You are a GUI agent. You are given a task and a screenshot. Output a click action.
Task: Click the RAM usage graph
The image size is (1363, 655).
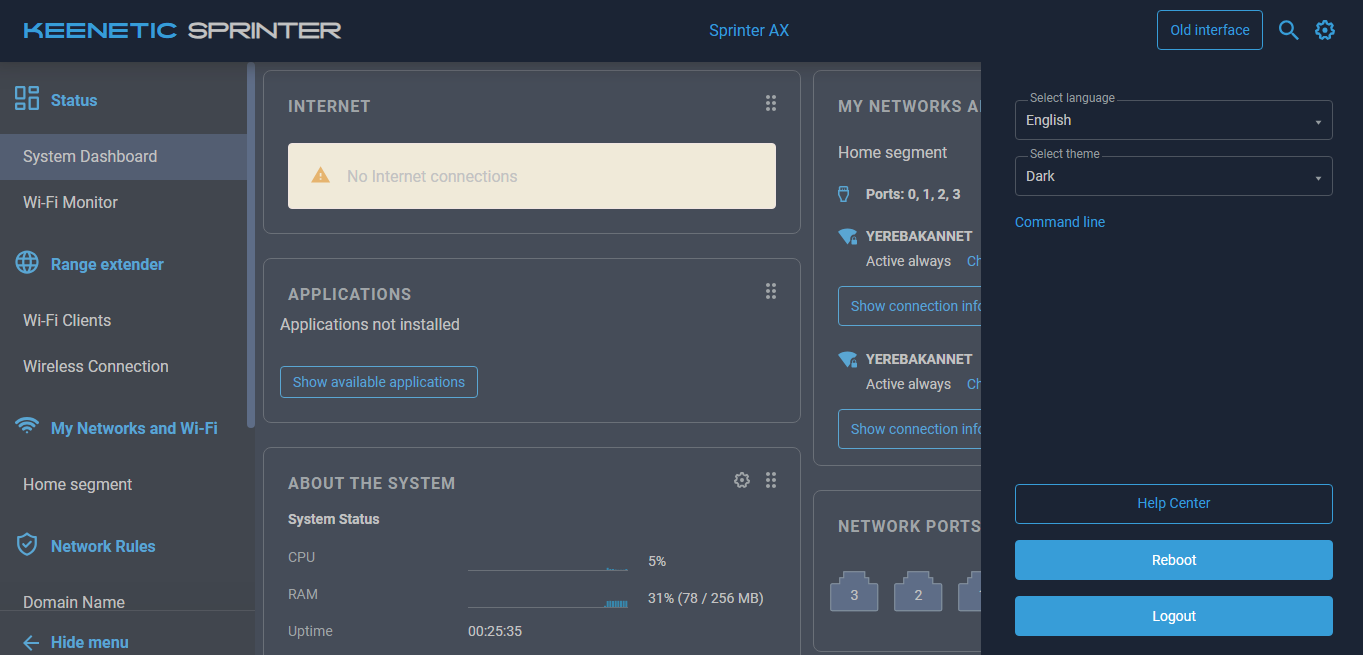[x=548, y=599]
